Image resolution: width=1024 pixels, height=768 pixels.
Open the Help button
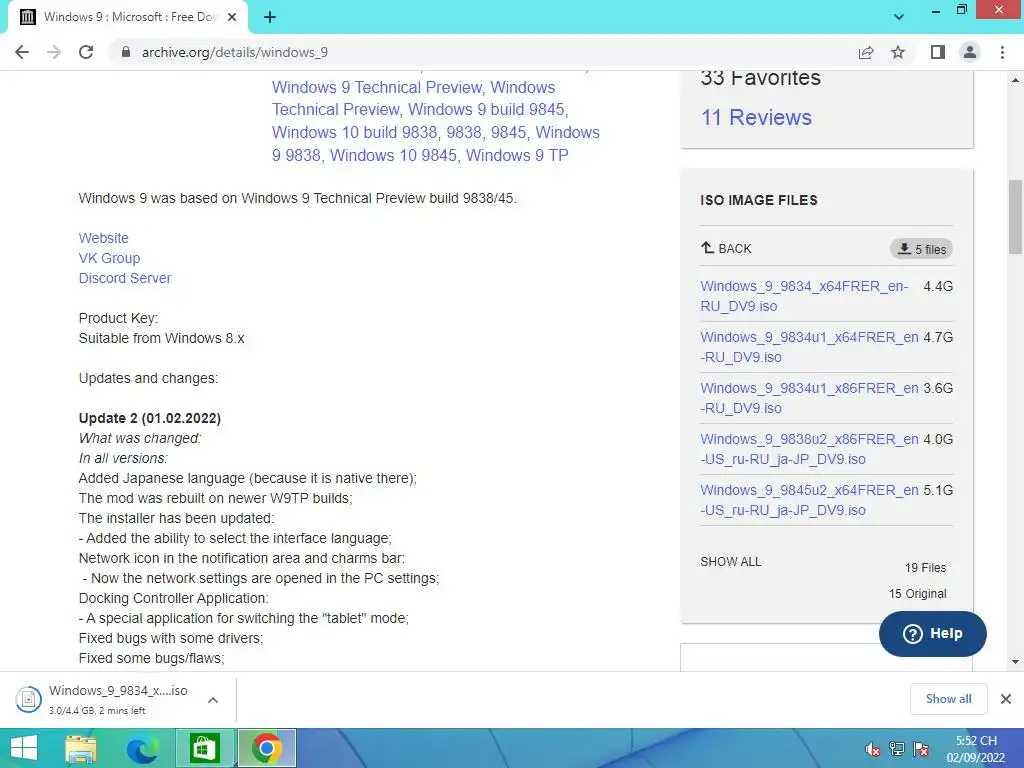tap(933, 633)
